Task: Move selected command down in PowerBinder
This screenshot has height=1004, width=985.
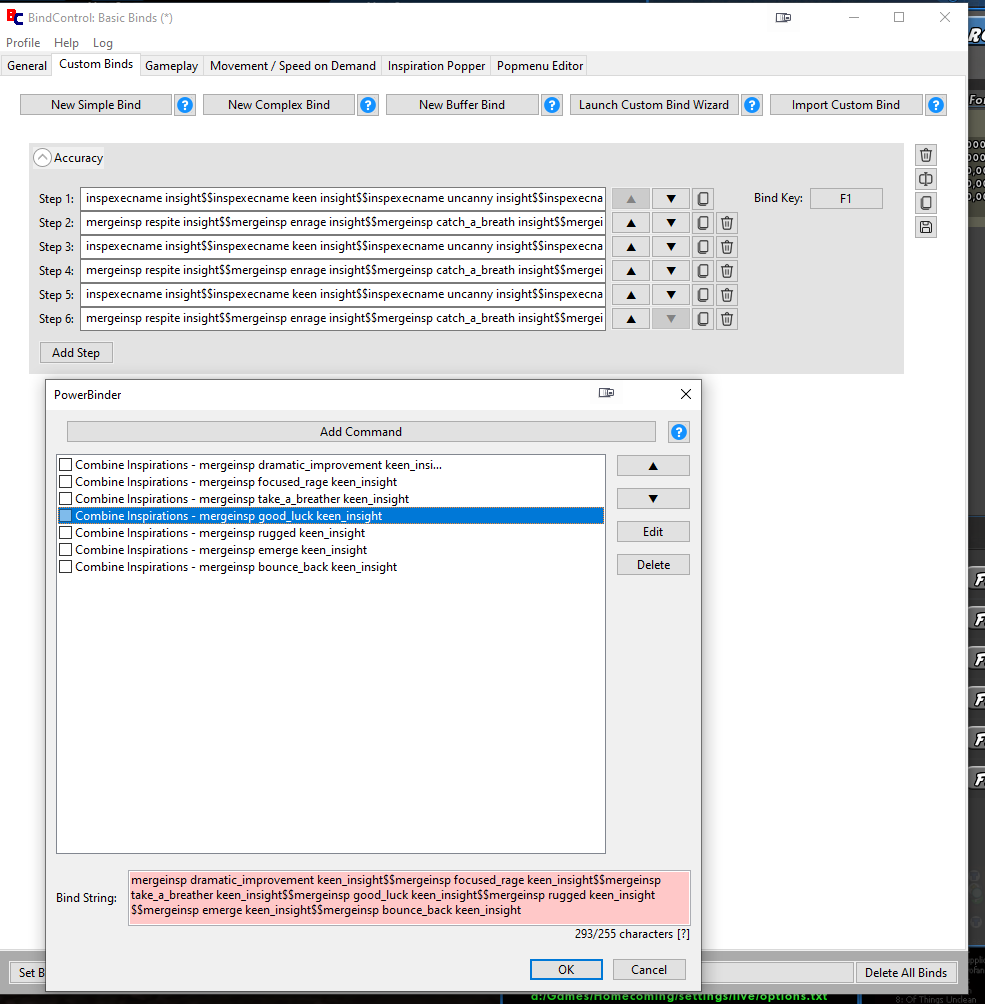Action: click(653, 498)
